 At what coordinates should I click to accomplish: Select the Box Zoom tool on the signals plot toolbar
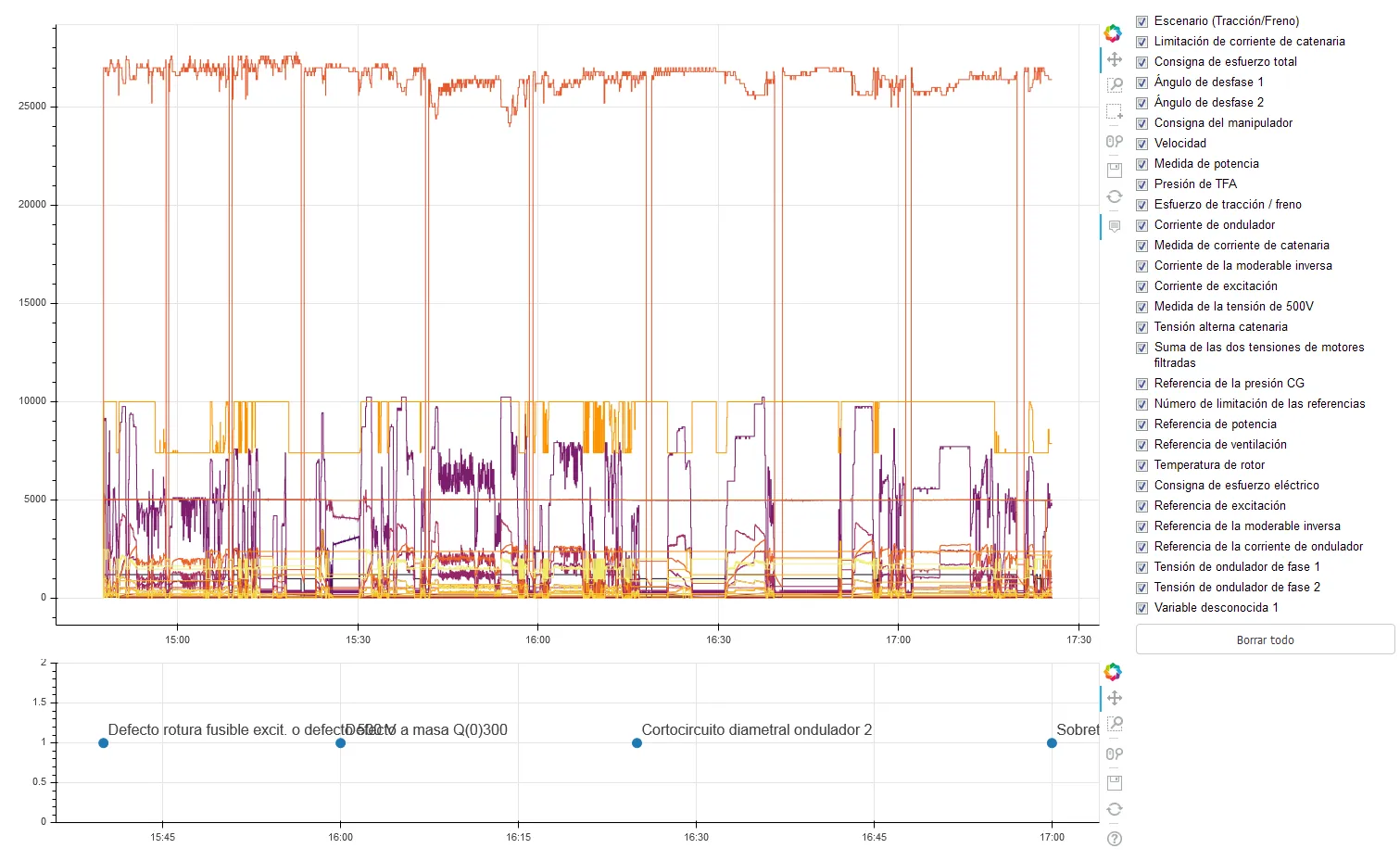coord(1115,85)
